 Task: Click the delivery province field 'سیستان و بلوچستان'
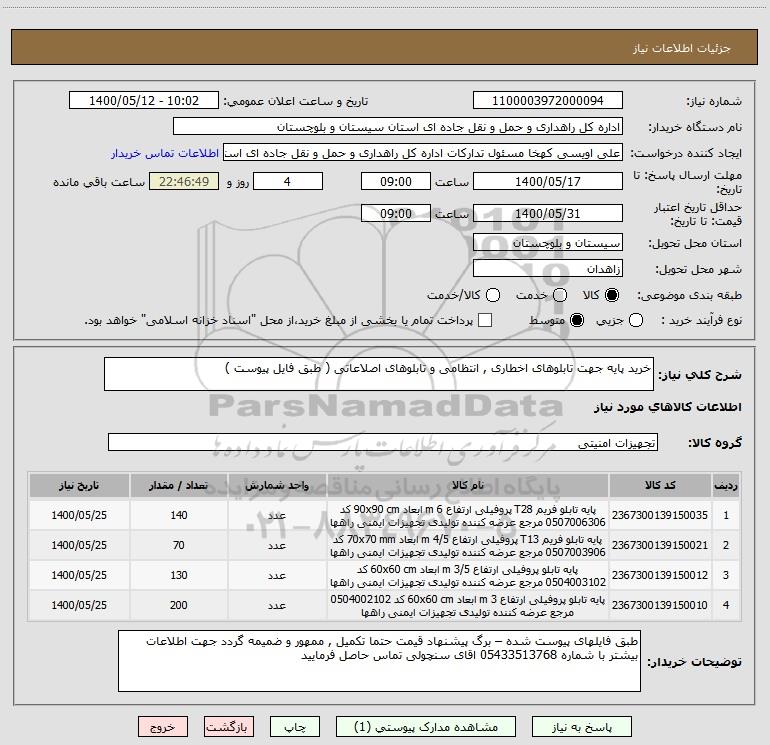[548, 243]
